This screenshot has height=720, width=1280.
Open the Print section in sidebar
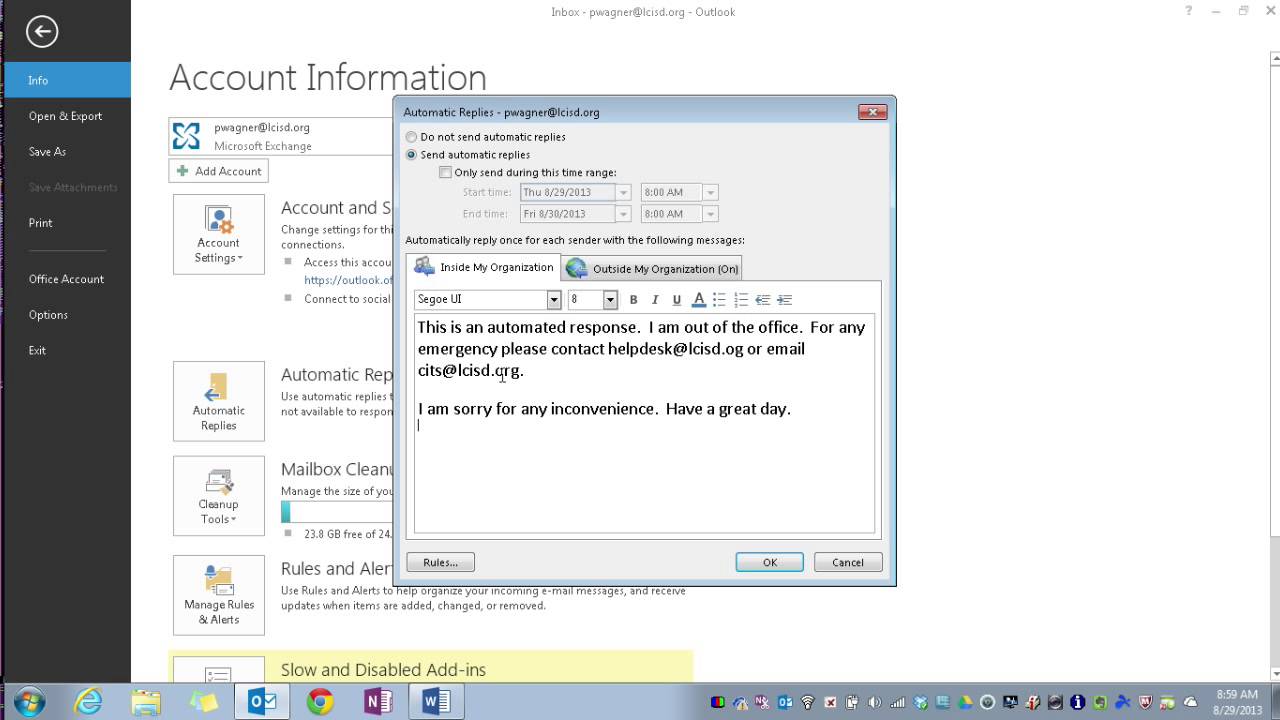point(40,222)
